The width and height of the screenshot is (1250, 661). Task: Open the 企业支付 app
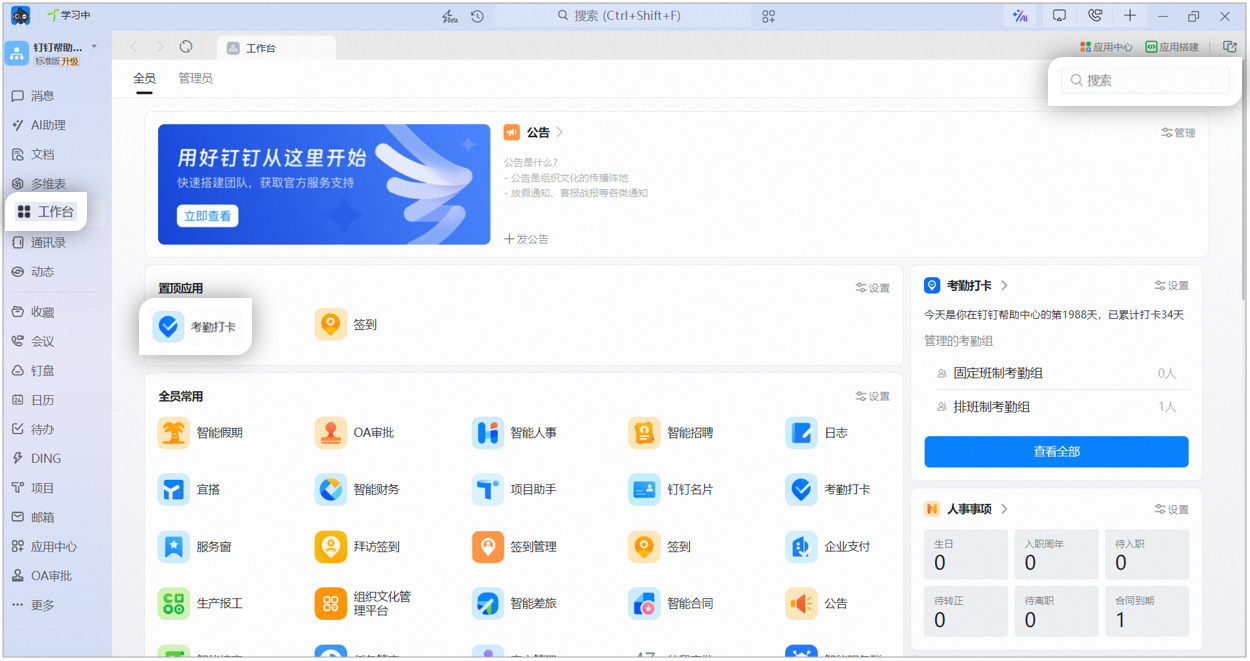[x=828, y=547]
